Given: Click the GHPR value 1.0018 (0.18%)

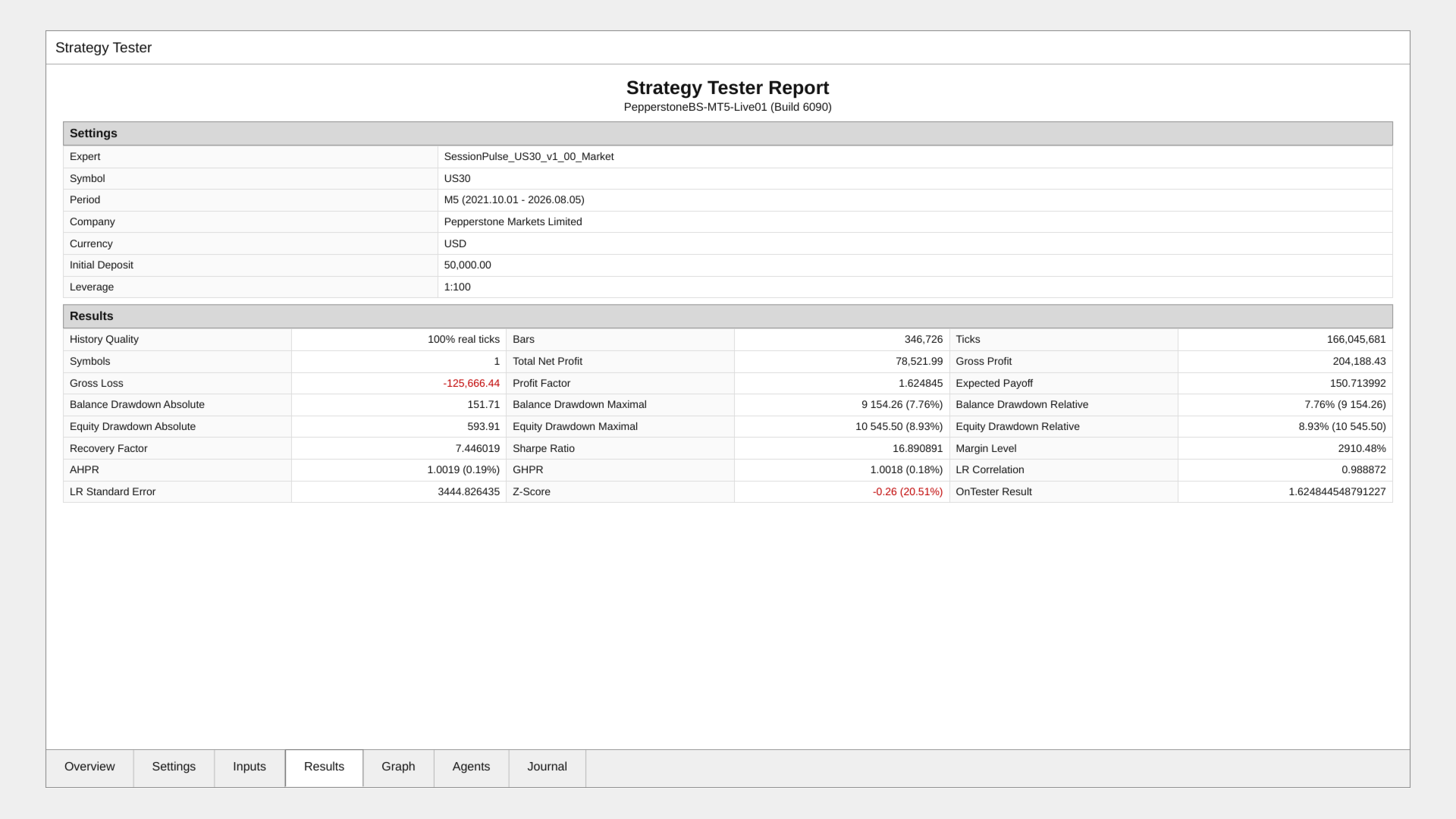Looking at the screenshot, I should [x=906, y=470].
